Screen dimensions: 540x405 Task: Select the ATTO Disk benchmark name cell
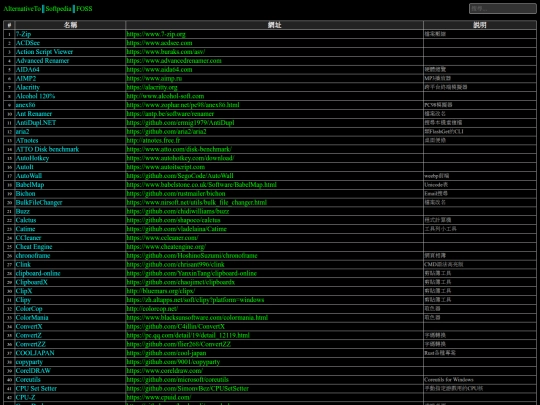(x=70, y=149)
